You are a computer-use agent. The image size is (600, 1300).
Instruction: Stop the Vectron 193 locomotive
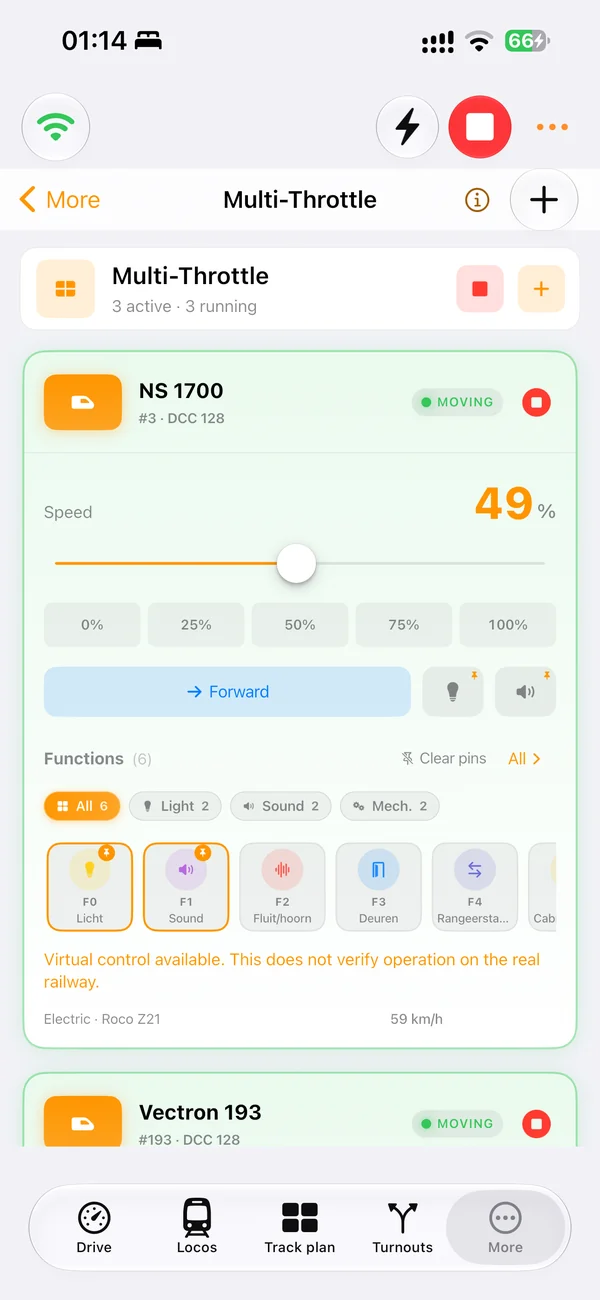pos(536,1124)
